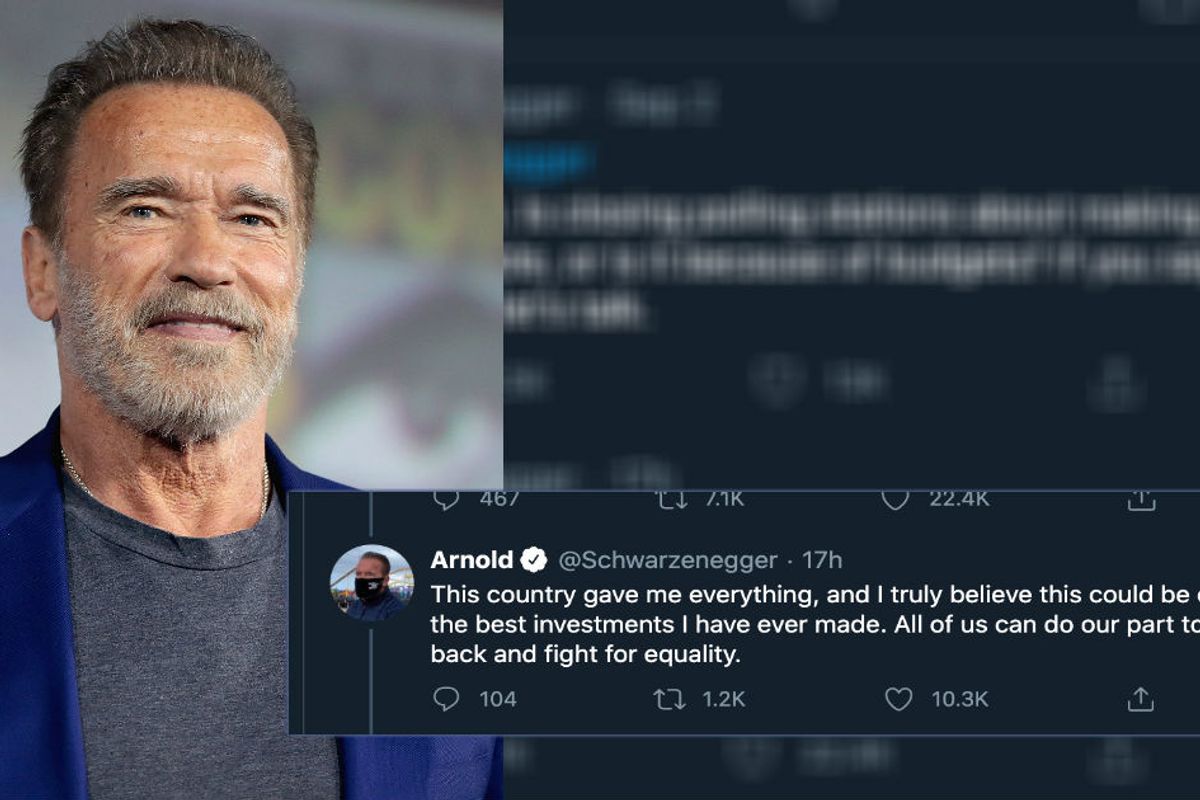Click the 467 replies count
The image size is (1200, 800).
pos(500,499)
